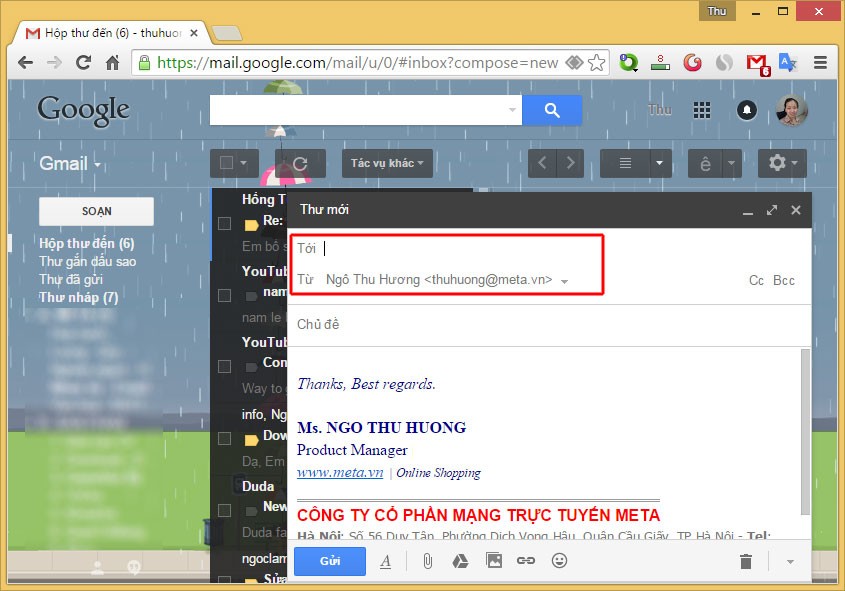
Task: Click the Bcc link to add recipients
Action: pos(784,280)
